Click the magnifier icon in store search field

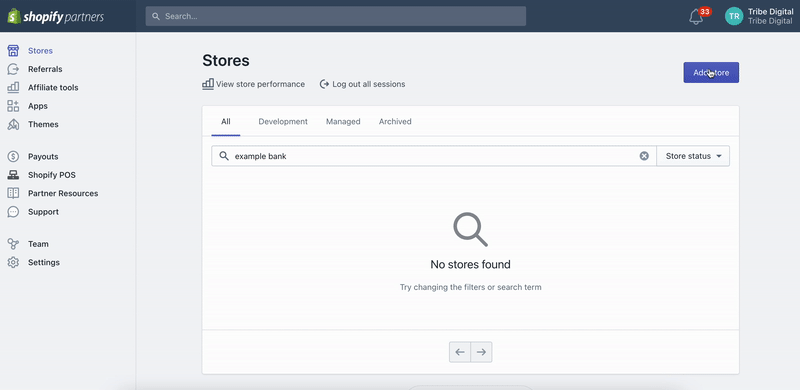(x=223, y=156)
